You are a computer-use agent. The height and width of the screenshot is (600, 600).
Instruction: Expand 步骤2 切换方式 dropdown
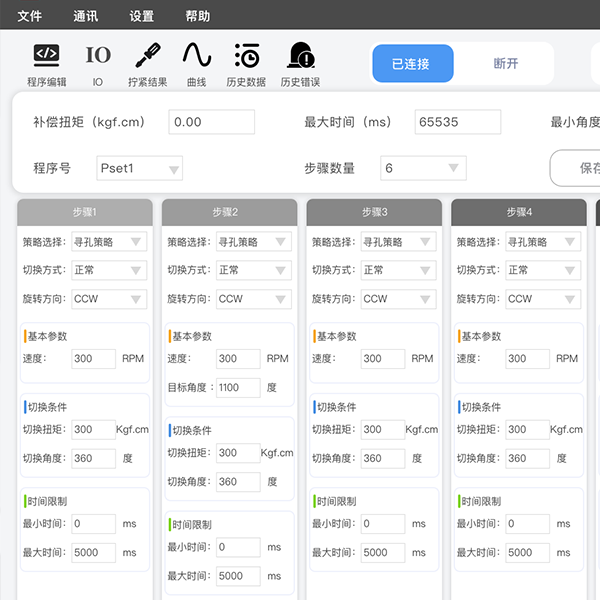[254, 270]
